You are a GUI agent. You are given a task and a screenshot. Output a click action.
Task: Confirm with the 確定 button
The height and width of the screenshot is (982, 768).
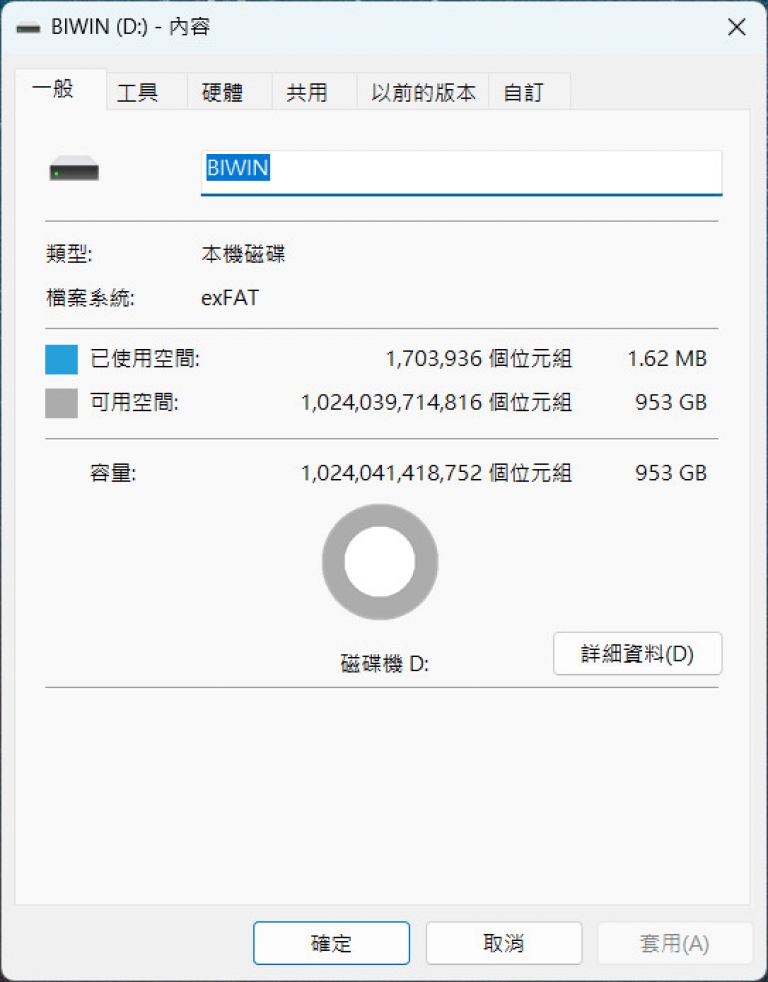331,943
